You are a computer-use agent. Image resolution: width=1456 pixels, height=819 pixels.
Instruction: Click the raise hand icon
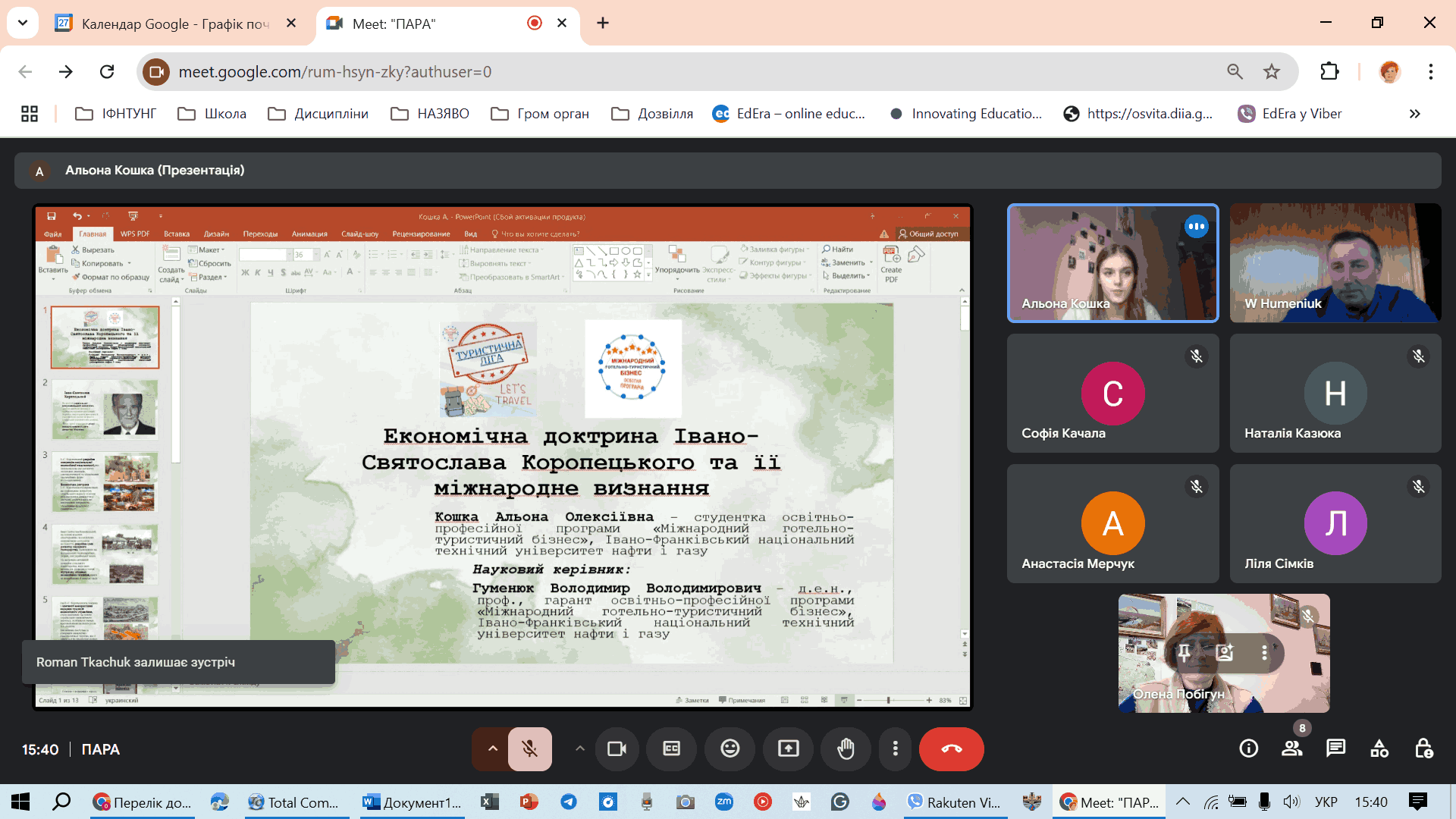pyautogui.click(x=846, y=749)
